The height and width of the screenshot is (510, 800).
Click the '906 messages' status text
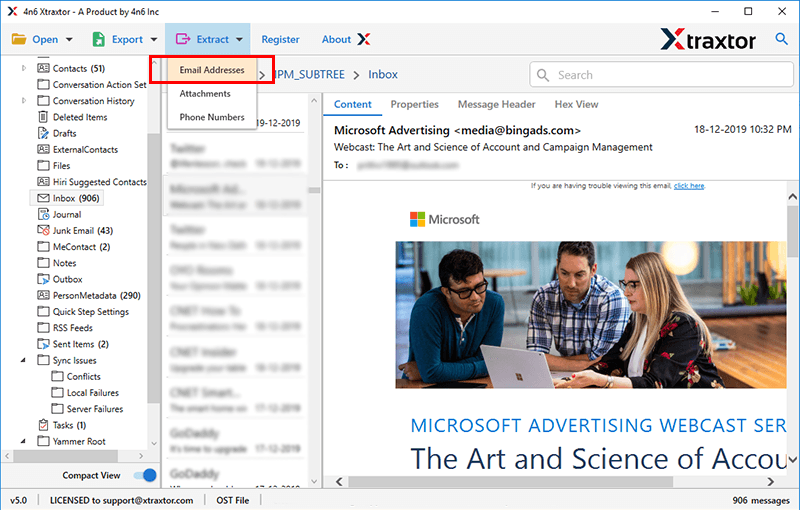pos(761,500)
